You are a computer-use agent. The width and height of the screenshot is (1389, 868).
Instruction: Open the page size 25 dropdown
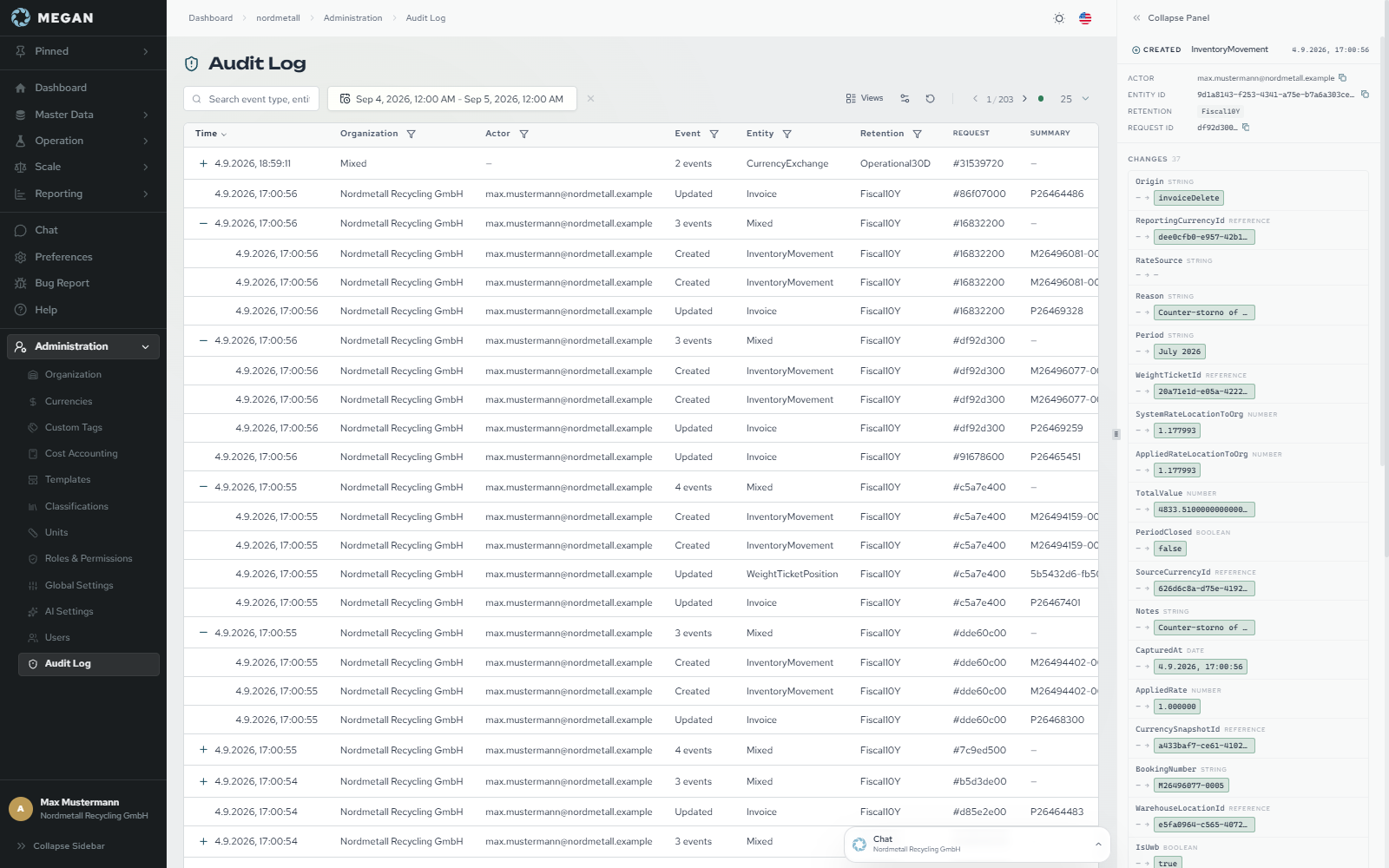1074,99
